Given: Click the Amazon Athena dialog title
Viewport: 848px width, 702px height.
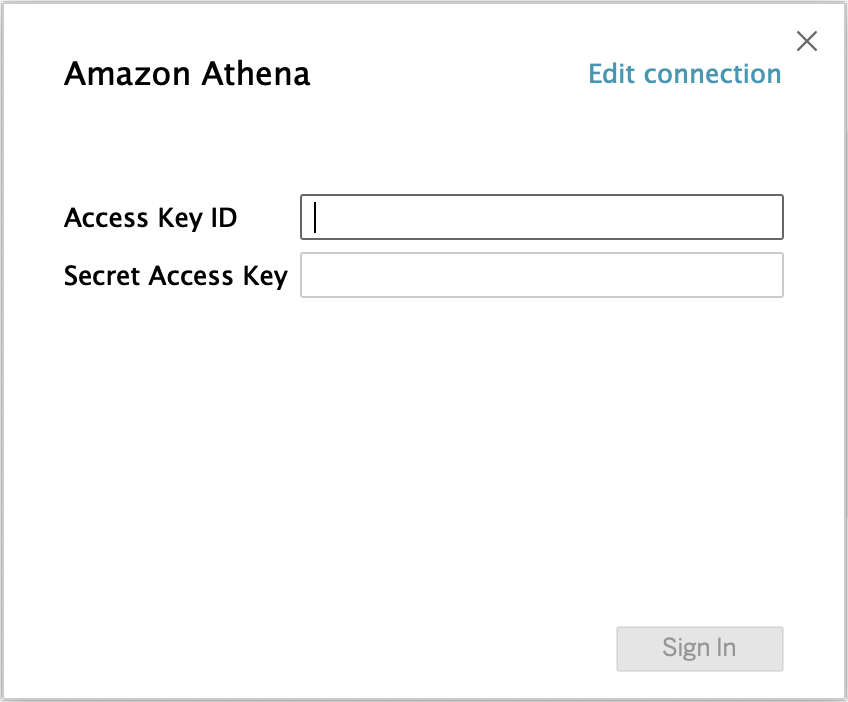Looking at the screenshot, I should (187, 74).
